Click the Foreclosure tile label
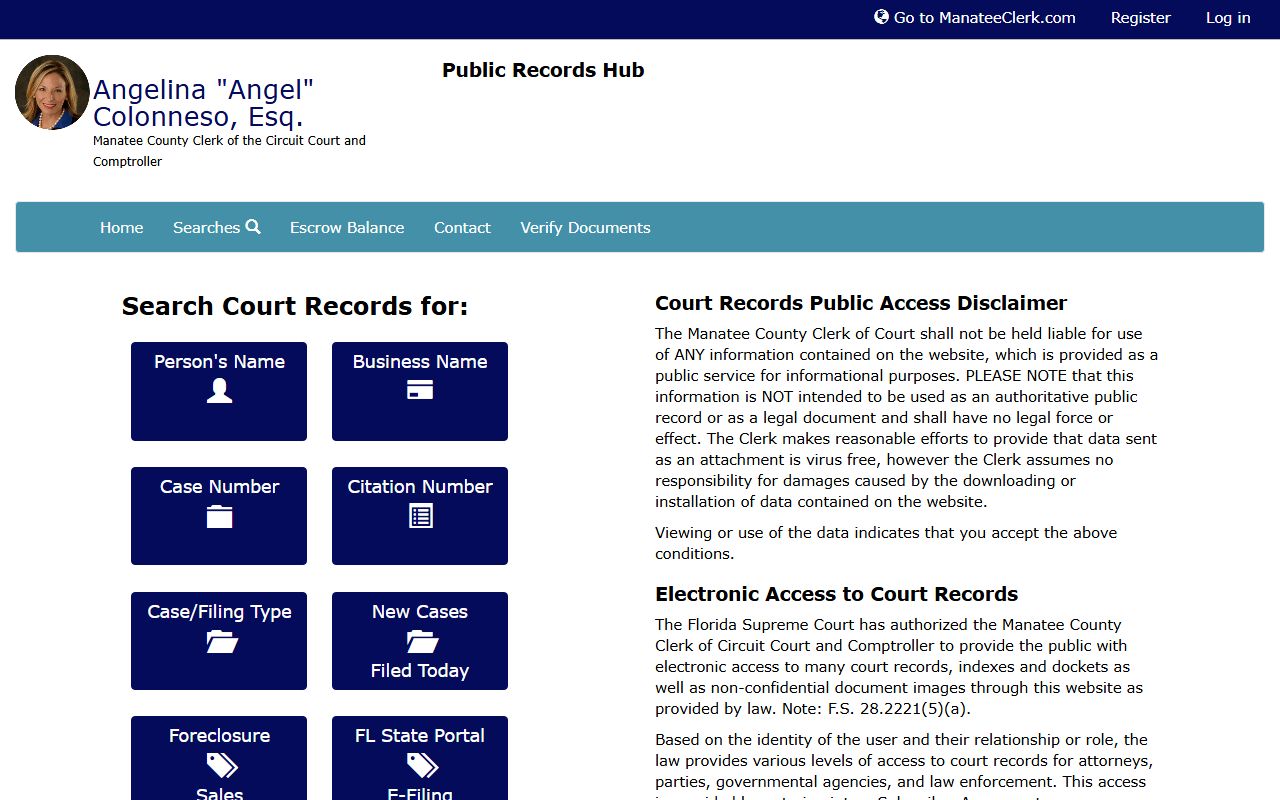Image resolution: width=1280 pixels, height=800 pixels. pyautogui.click(x=219, y=736)
